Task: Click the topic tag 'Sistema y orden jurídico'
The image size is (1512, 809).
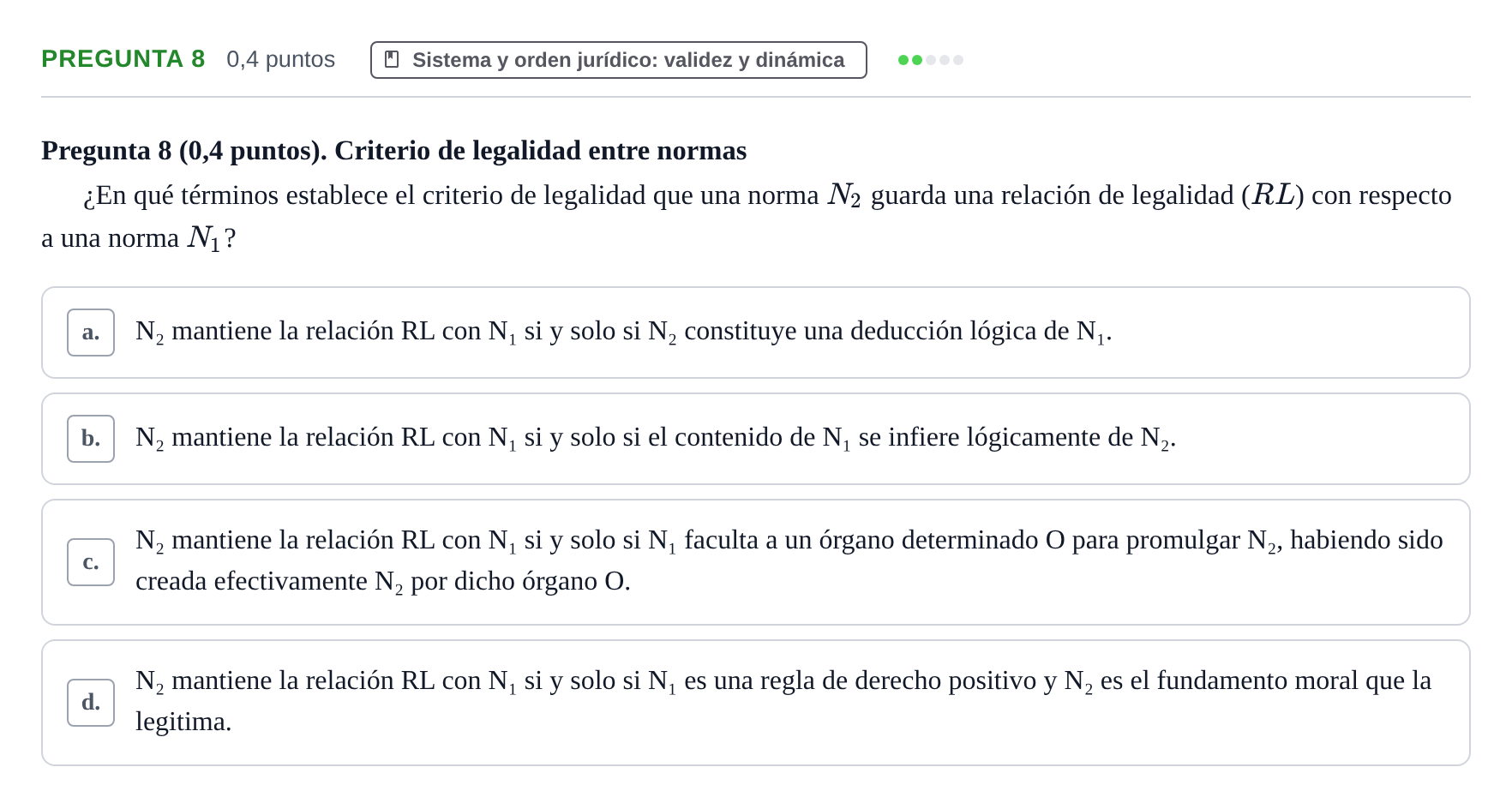Action: pyautogui.click(x=618, y=60)
